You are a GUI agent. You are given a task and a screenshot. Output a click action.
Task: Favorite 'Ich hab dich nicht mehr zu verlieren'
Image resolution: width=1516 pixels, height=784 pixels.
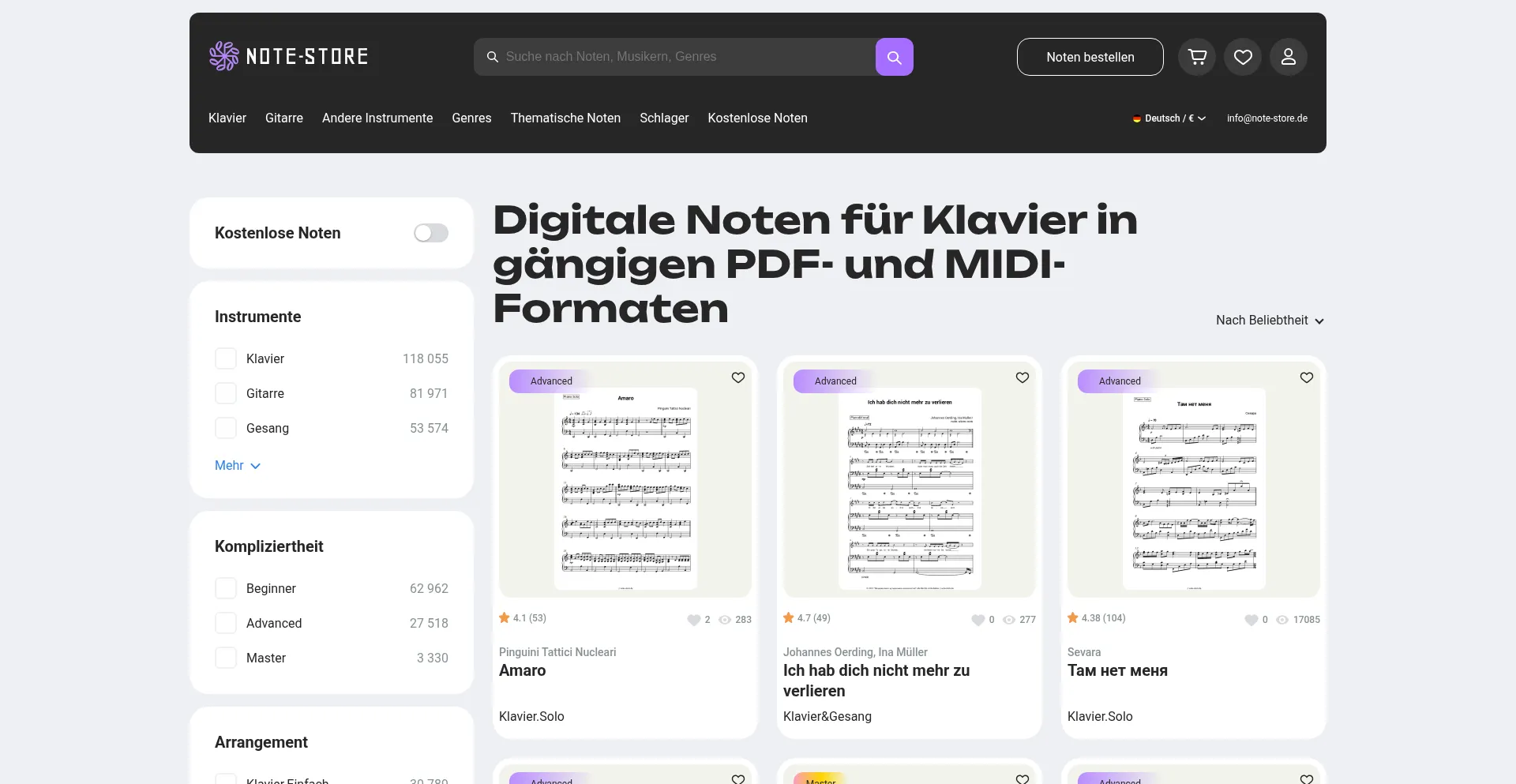point(1022,377)
